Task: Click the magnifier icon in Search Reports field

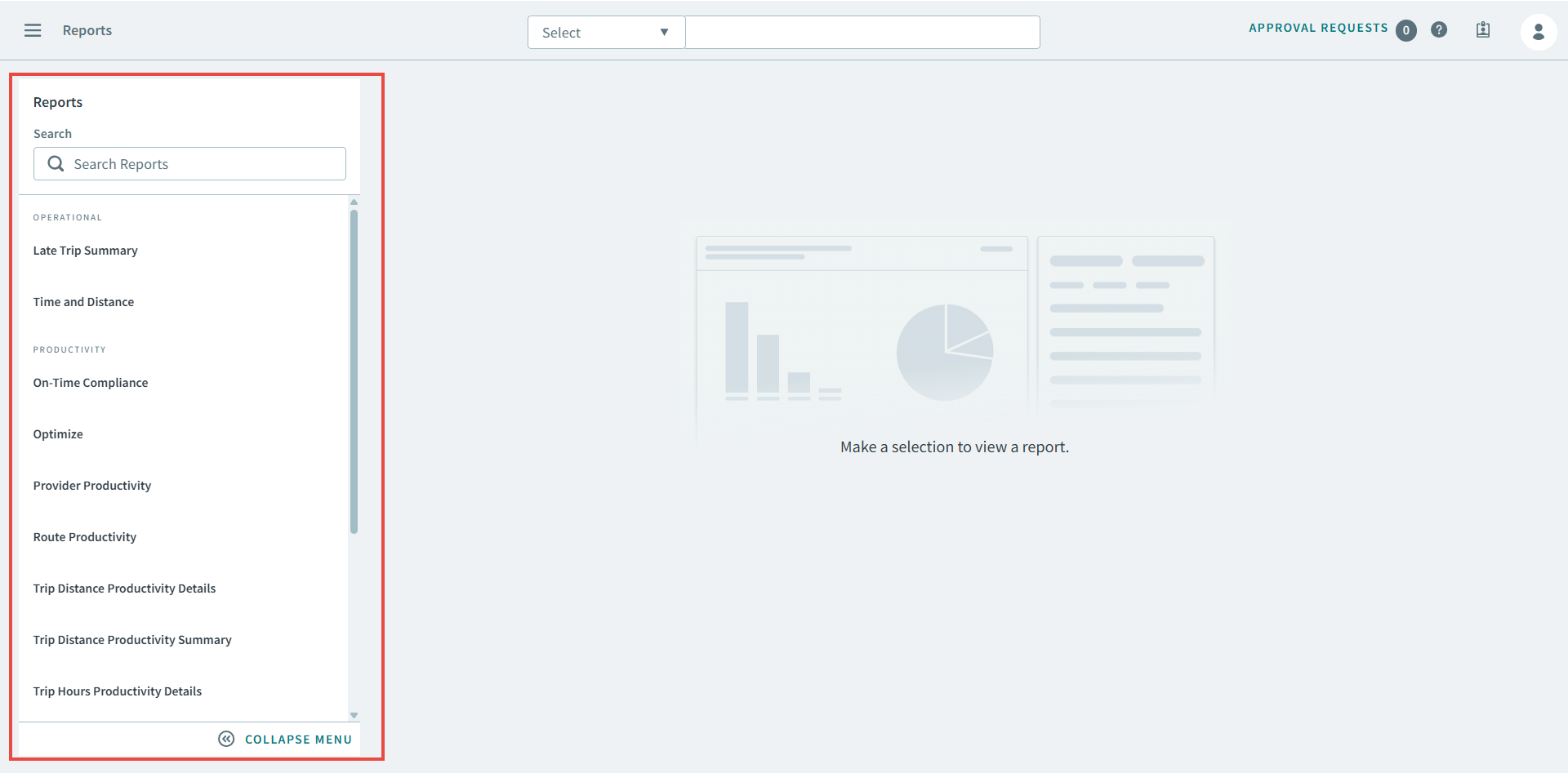Action: click(x=56, y=163)
